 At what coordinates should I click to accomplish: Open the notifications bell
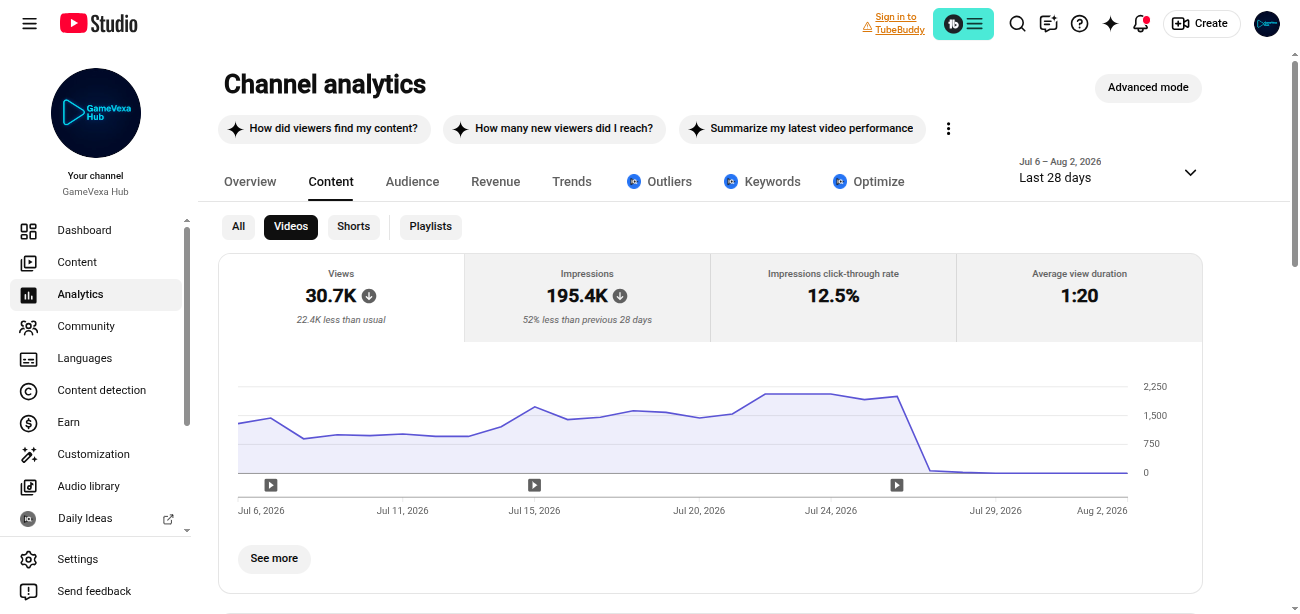[1141, 24]
